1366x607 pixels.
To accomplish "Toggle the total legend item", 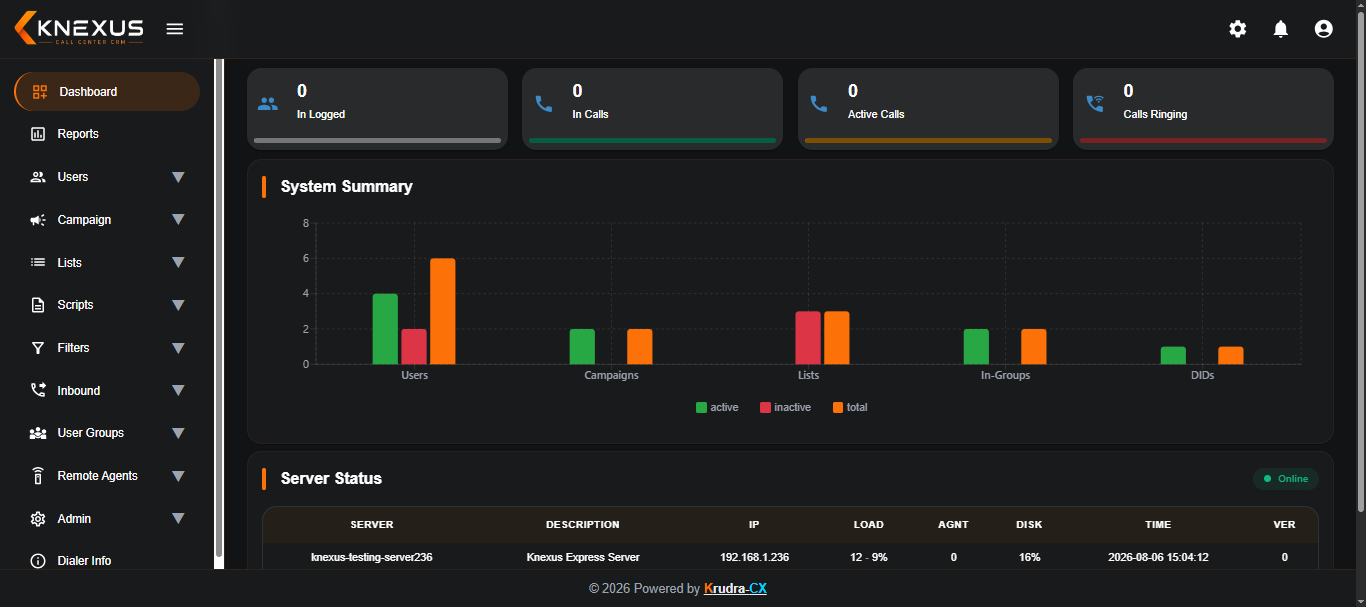I will tap(850, 407).
